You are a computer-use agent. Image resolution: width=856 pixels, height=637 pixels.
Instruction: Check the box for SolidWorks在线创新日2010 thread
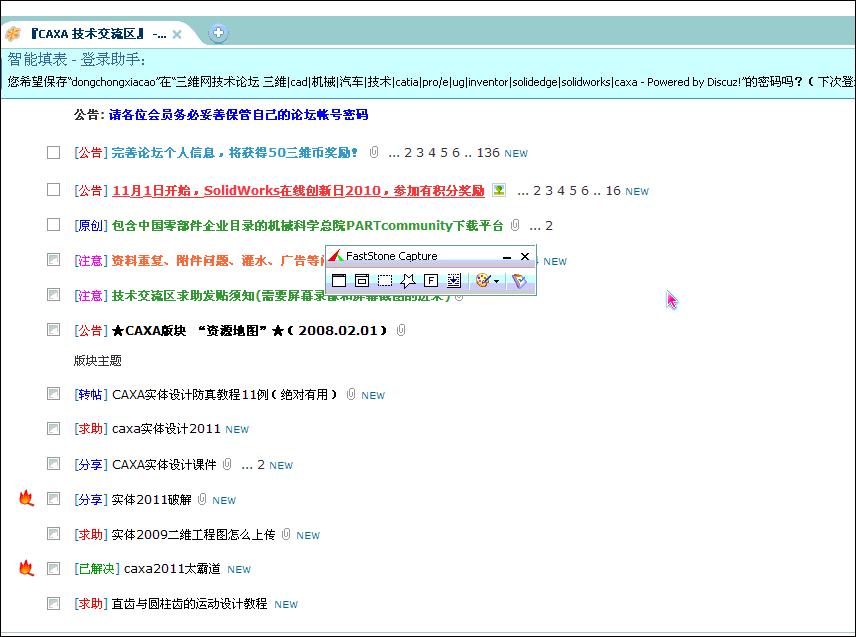point(54,189)
